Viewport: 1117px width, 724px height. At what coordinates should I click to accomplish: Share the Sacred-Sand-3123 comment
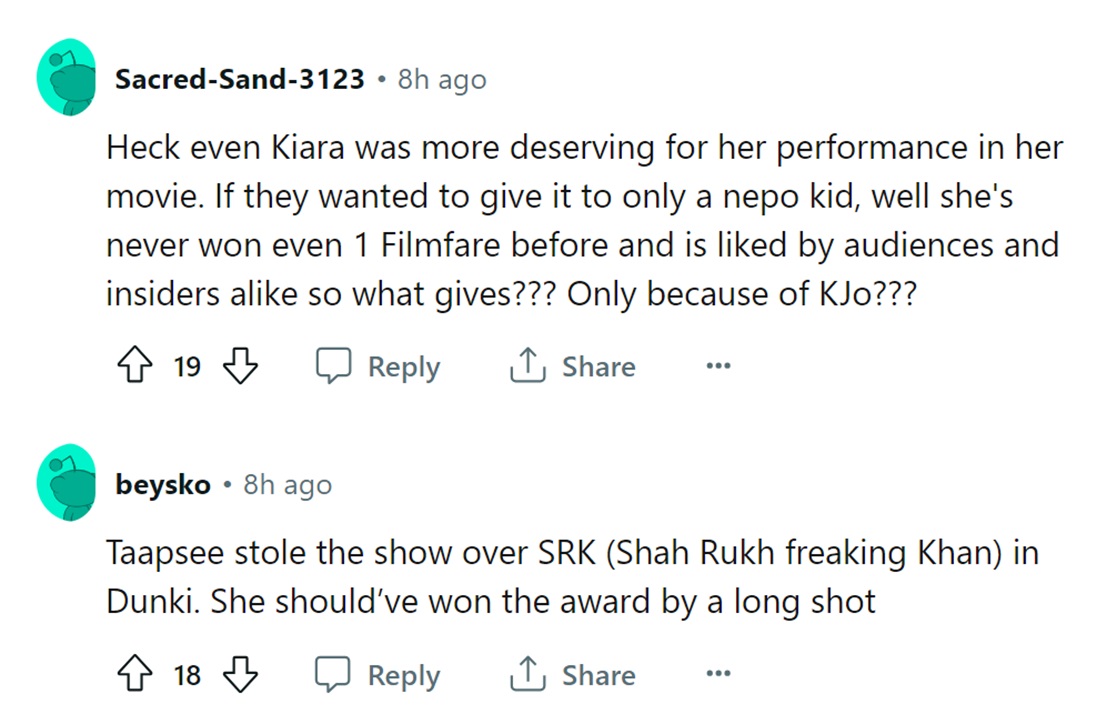pyautogui.click(x=572, y=367)
